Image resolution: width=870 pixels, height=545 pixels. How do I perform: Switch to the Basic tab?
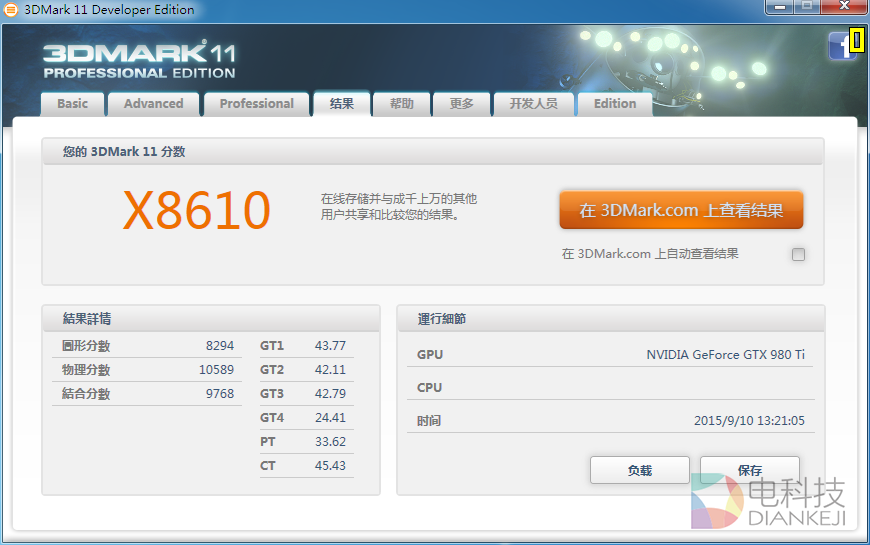pyautogui.click(x=72, y=104)
